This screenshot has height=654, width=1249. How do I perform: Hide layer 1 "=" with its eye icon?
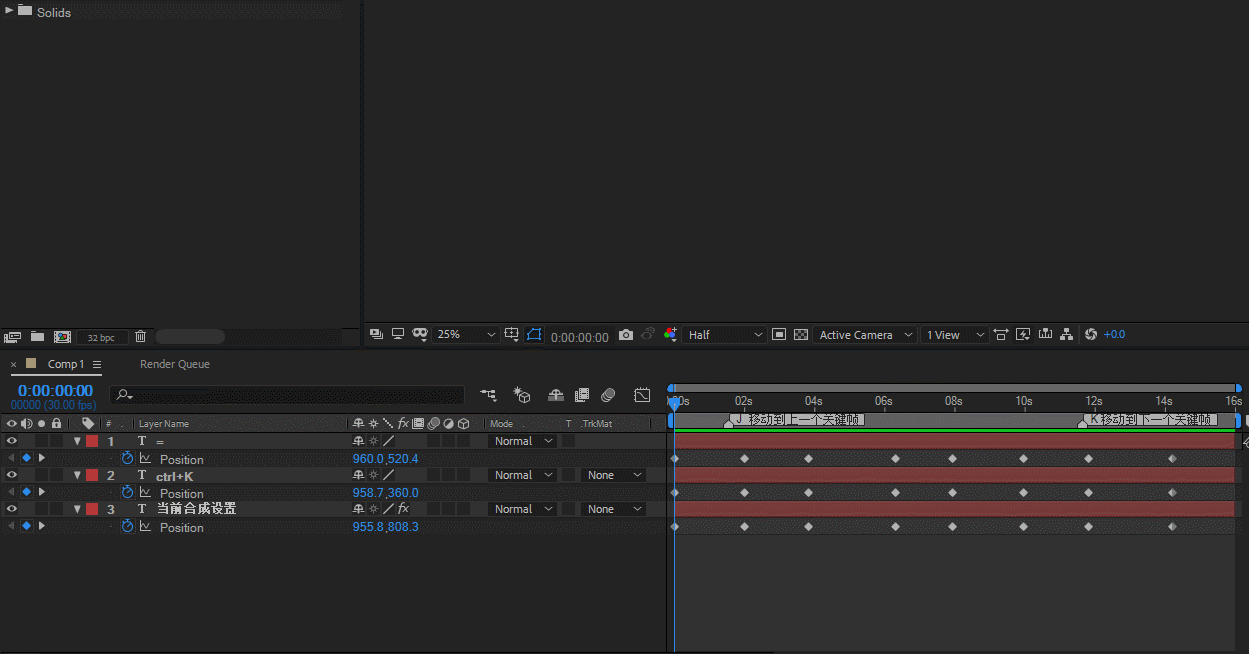pos(12,441)
